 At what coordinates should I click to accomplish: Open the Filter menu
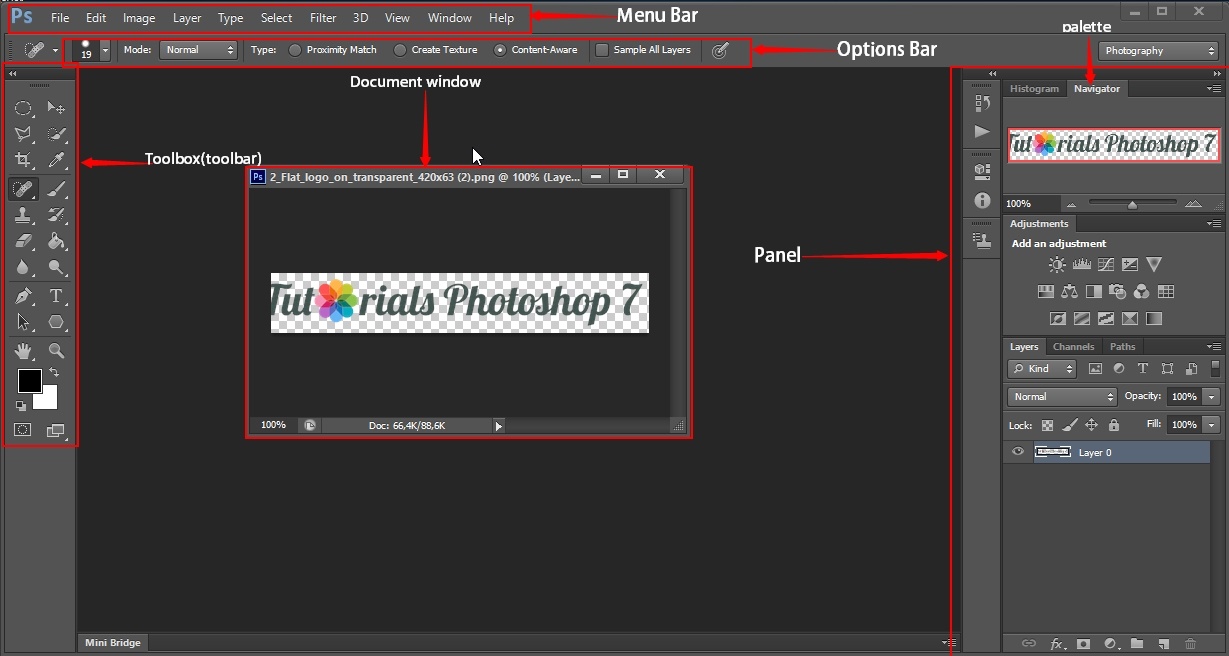(323, 18)
